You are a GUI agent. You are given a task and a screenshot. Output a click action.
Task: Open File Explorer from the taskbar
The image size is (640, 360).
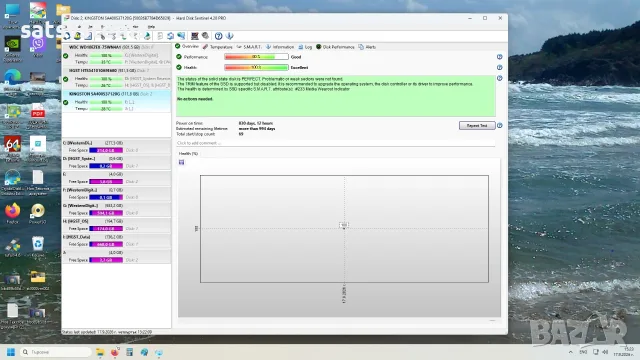click(100, 352)
